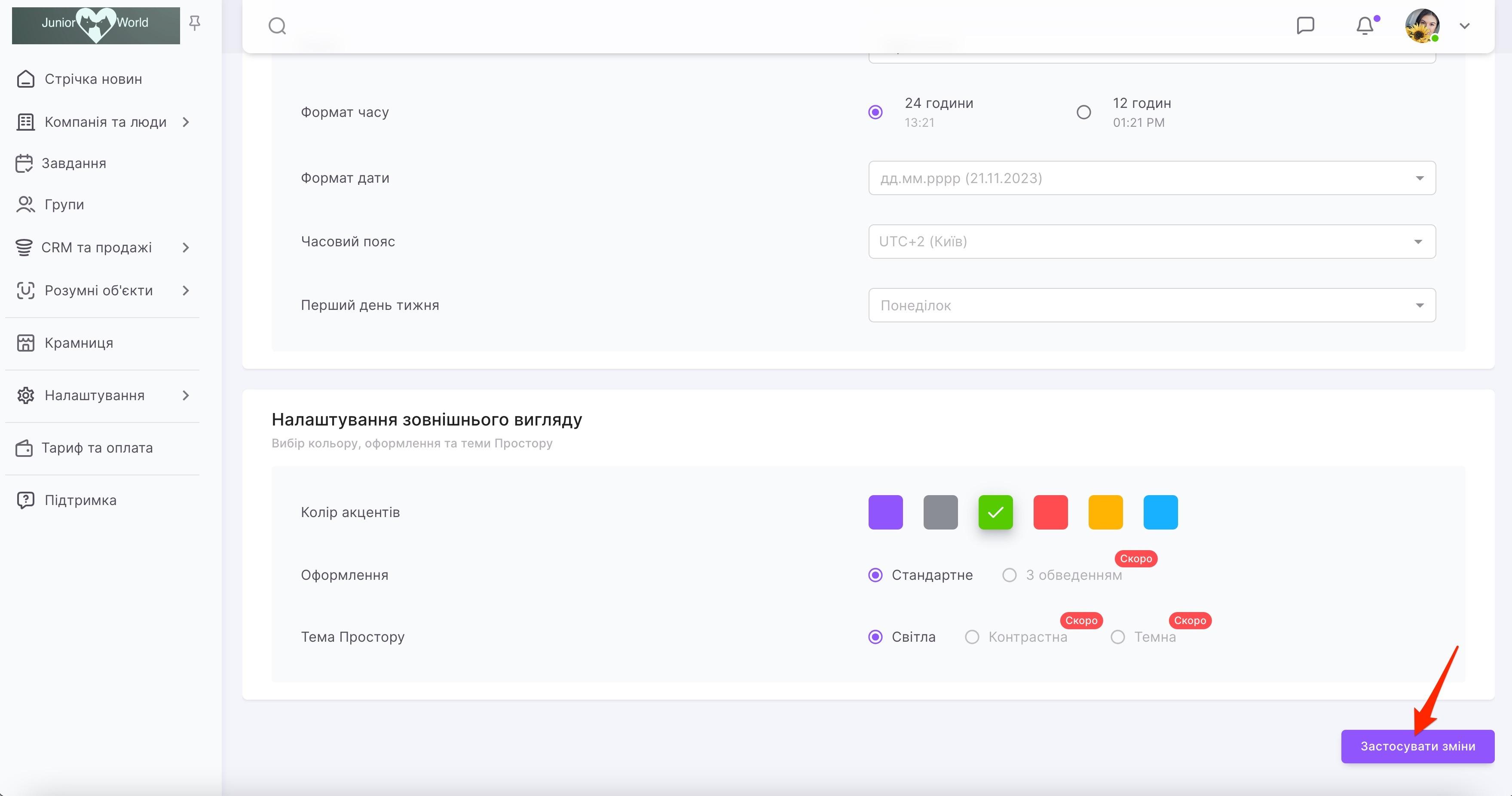Open the Формат дати dropdown
The width and height of the screenshot is (1512, 796).
(x=1151, y=178)
